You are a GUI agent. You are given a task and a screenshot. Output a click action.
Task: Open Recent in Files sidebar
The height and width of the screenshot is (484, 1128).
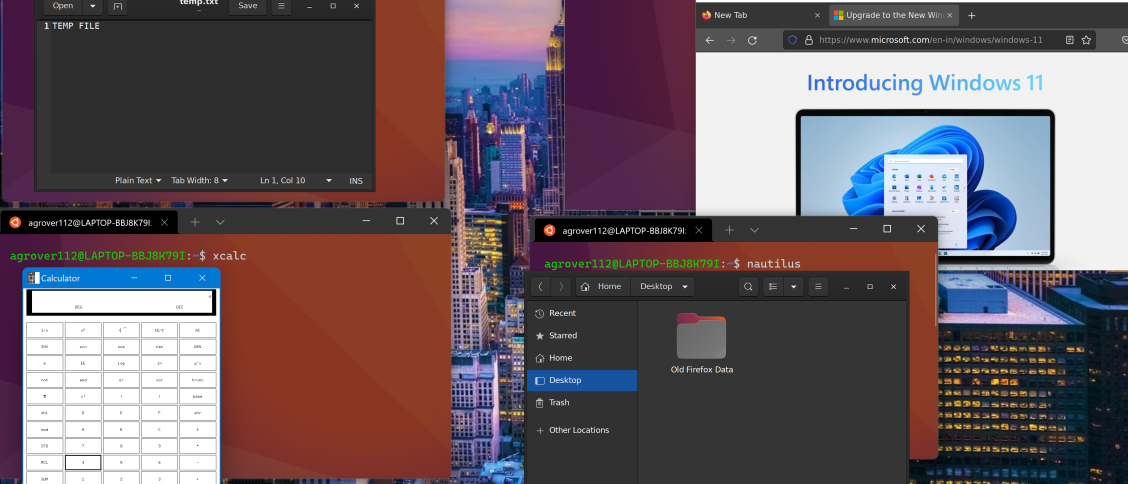pyautogui.click(x=582, y=314)
